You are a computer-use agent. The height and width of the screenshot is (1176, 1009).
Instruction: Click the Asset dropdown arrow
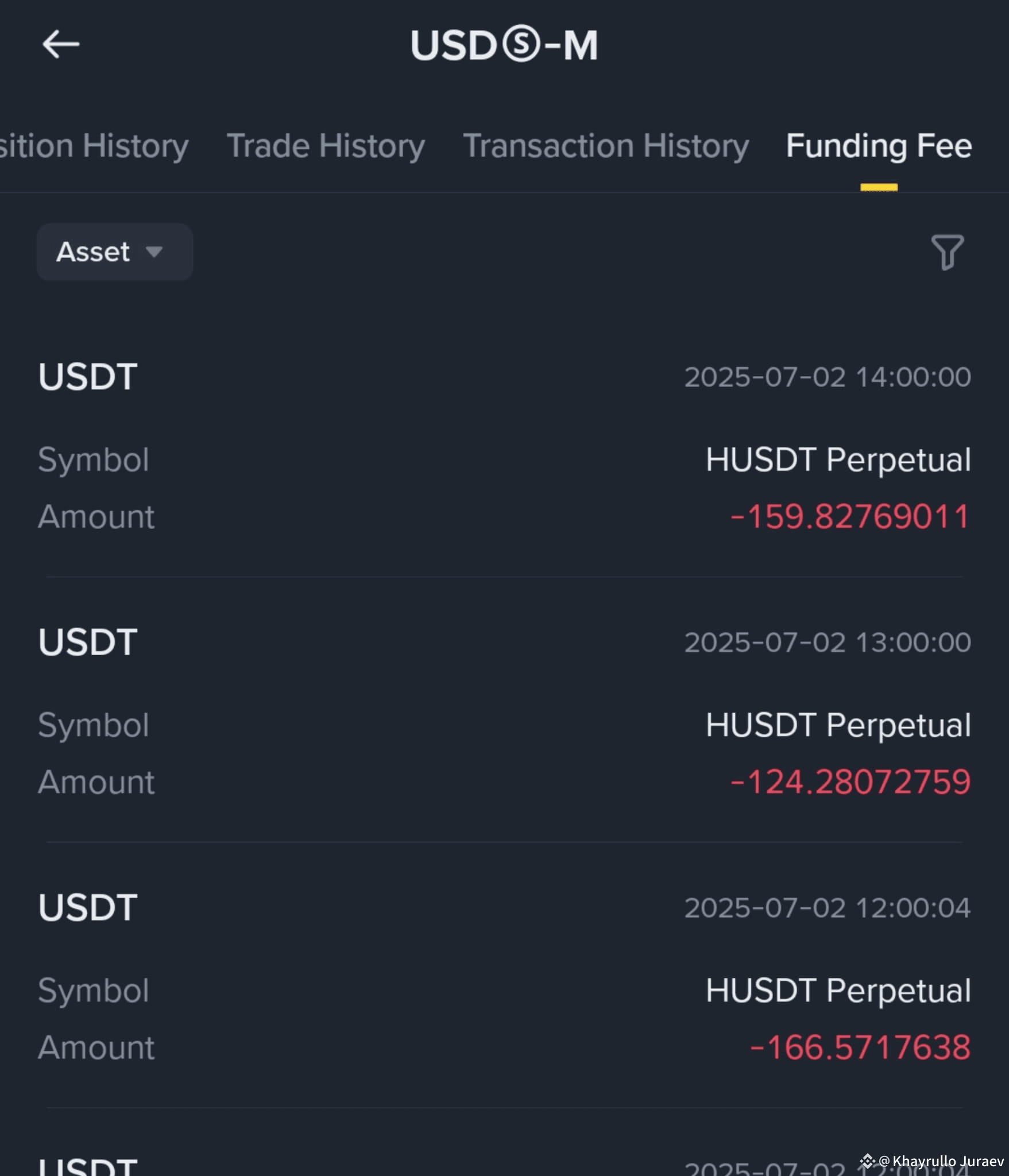click(x=154, y=252)
